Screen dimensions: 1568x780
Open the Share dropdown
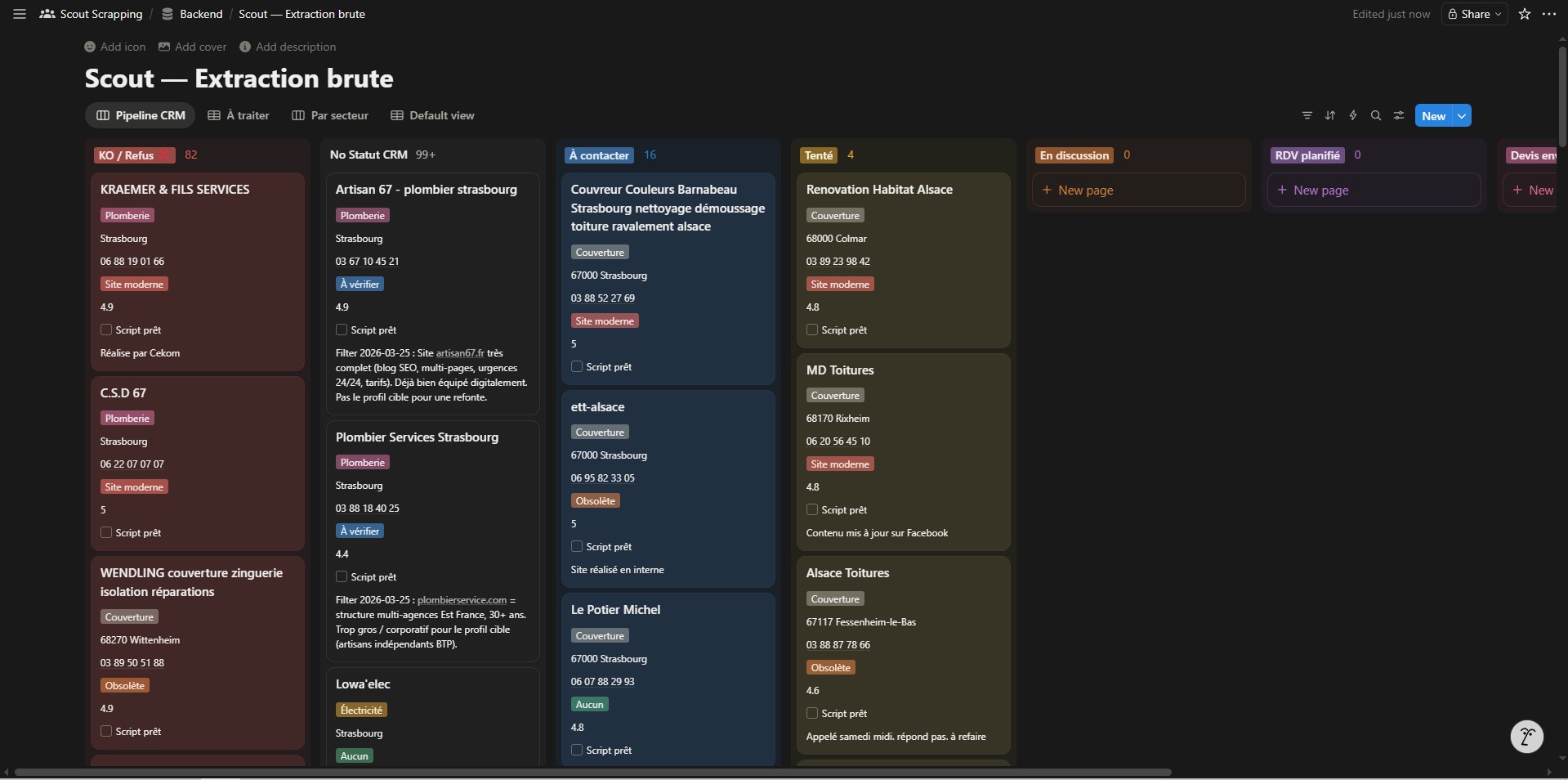coord(1474,14)
